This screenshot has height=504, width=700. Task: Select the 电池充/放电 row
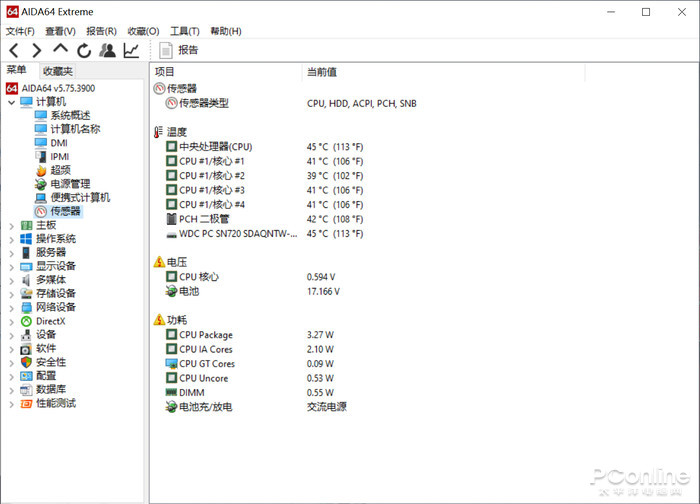[256, 407]
